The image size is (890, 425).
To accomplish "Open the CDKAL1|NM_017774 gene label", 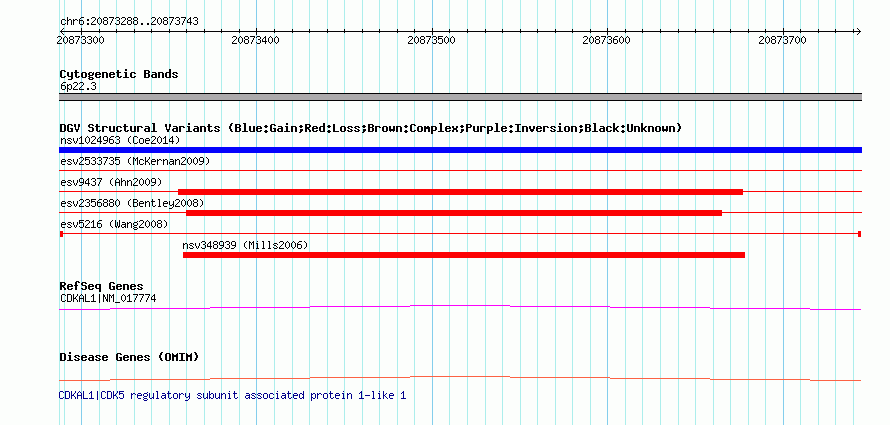I will coord(108,298).
